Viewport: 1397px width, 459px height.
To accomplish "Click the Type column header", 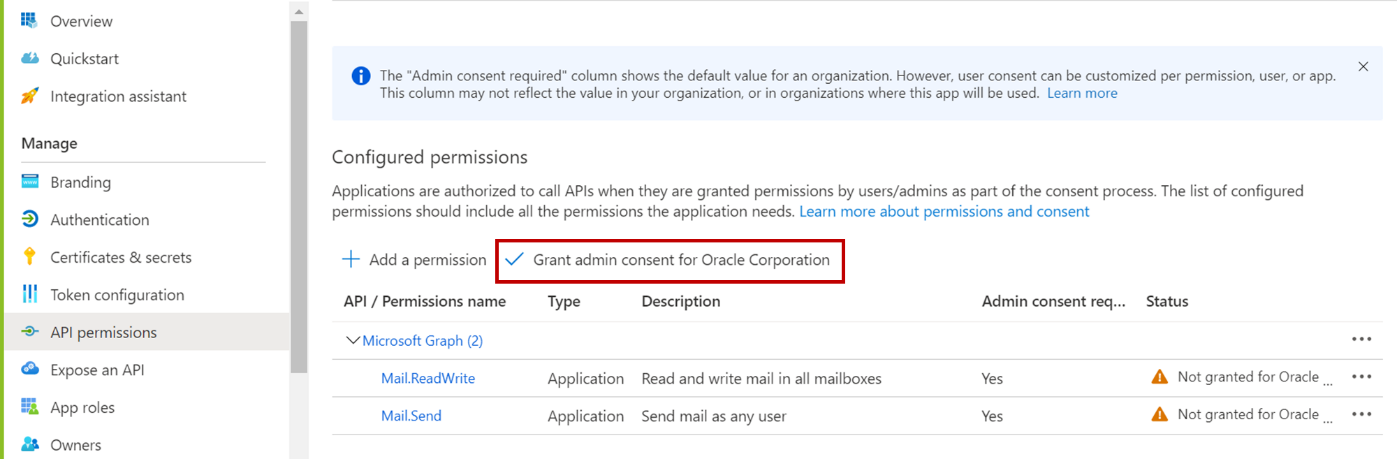I will point(564,301).
